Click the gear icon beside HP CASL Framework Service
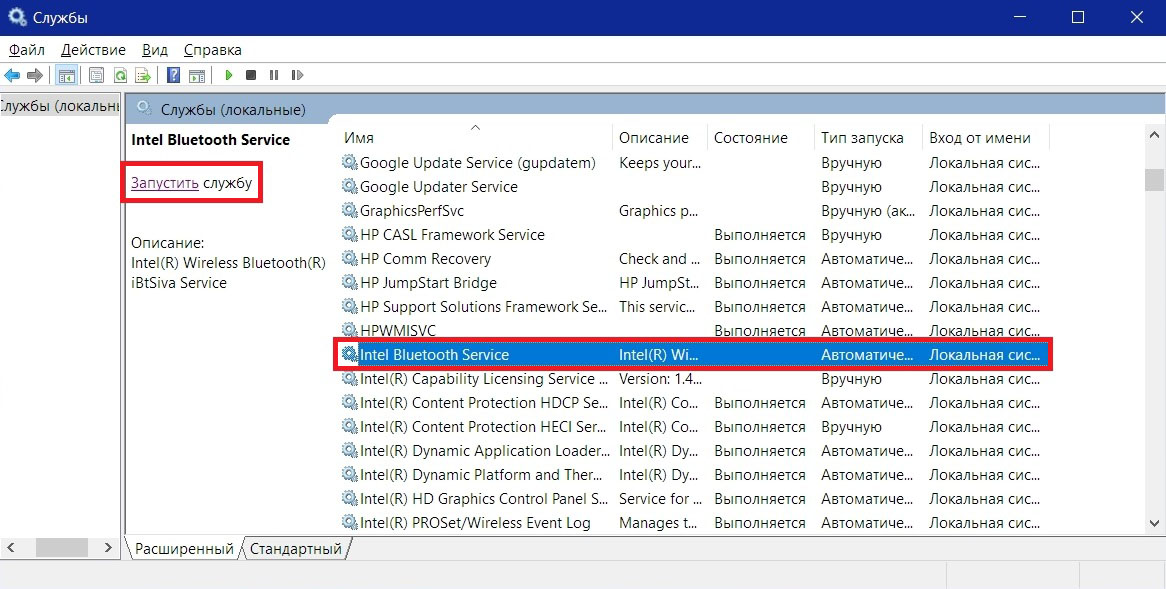This screenshot has width=1166, height=589. click(350, 234)
